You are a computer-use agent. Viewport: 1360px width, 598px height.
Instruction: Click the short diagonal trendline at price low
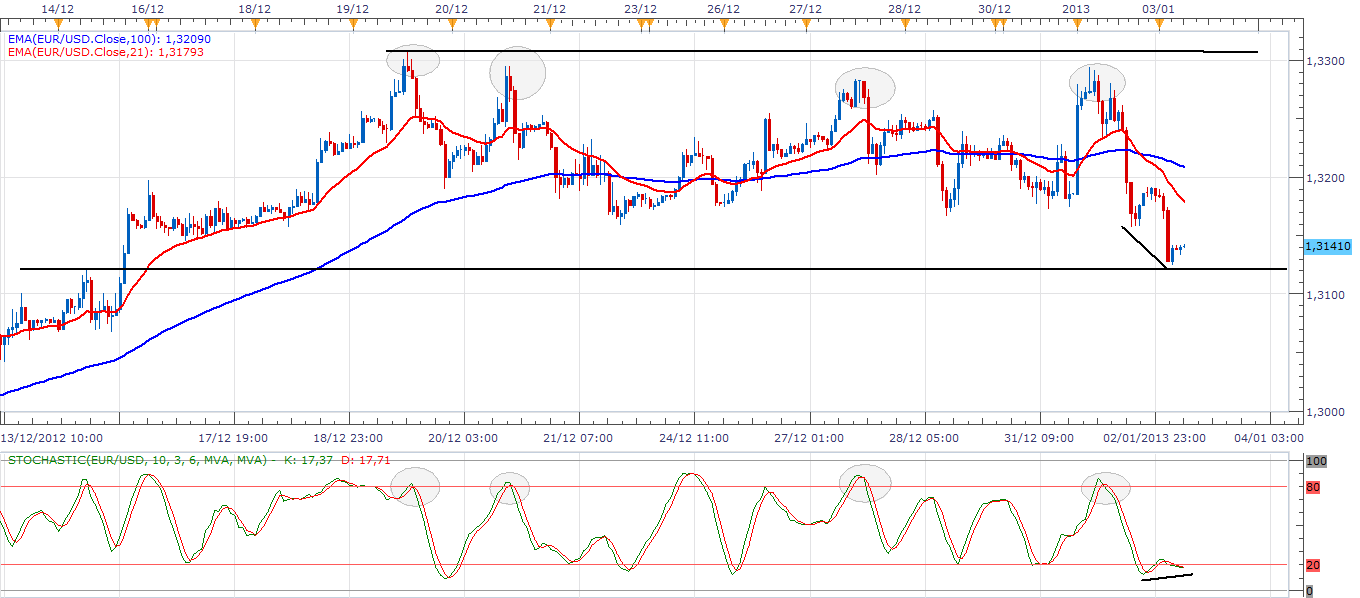[x=1143, y=246]
